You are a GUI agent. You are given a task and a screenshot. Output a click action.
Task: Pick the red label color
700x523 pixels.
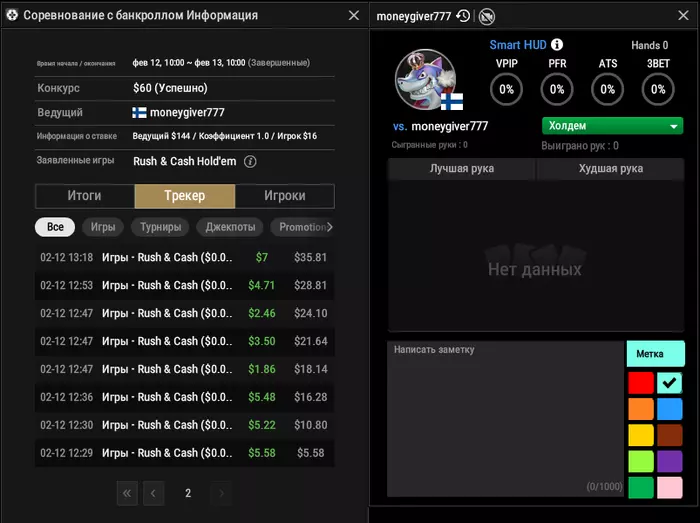pos(641,383)
